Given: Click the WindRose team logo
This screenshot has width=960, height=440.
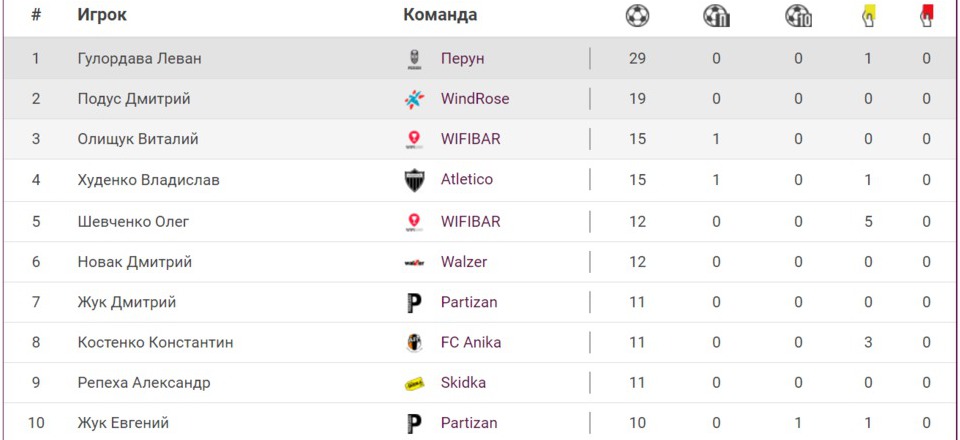Looking at the screenshot, I should (414, 99).
